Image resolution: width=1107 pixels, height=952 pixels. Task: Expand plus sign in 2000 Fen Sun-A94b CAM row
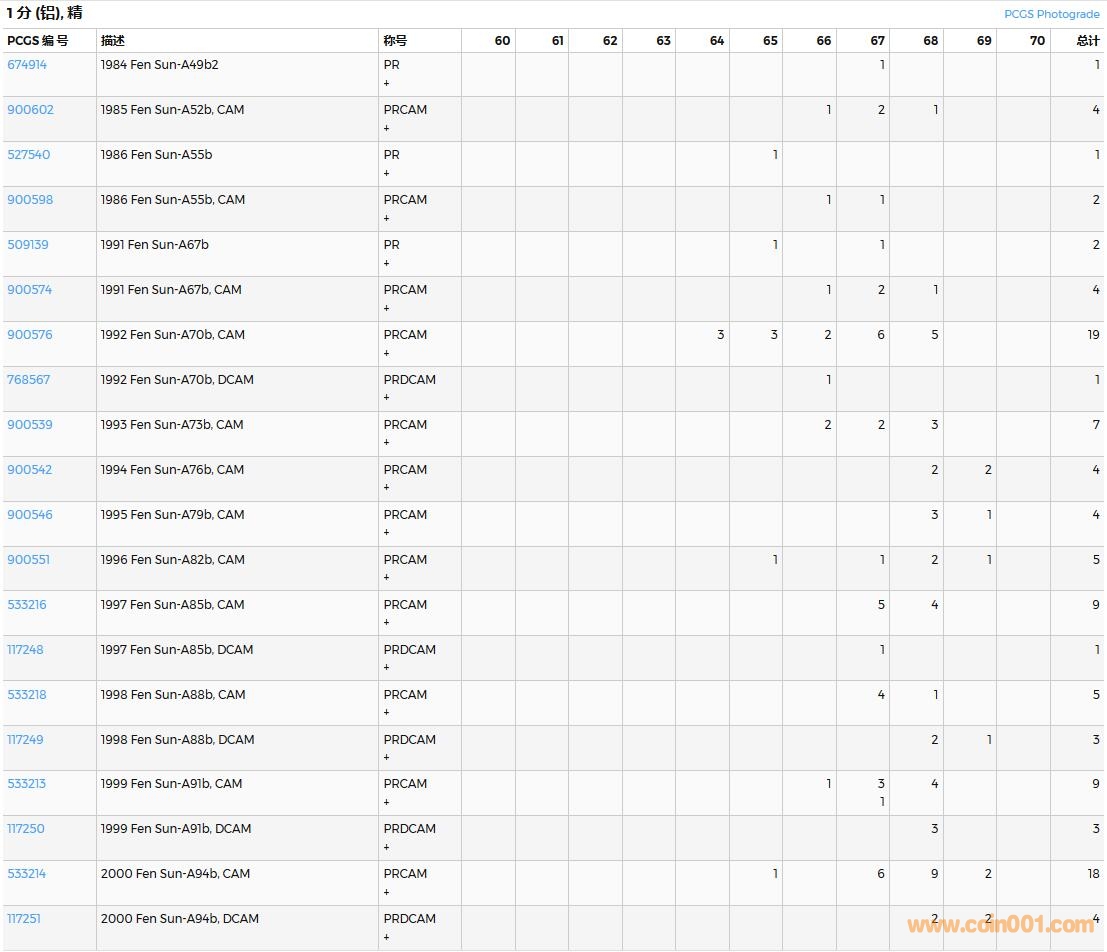387,892
